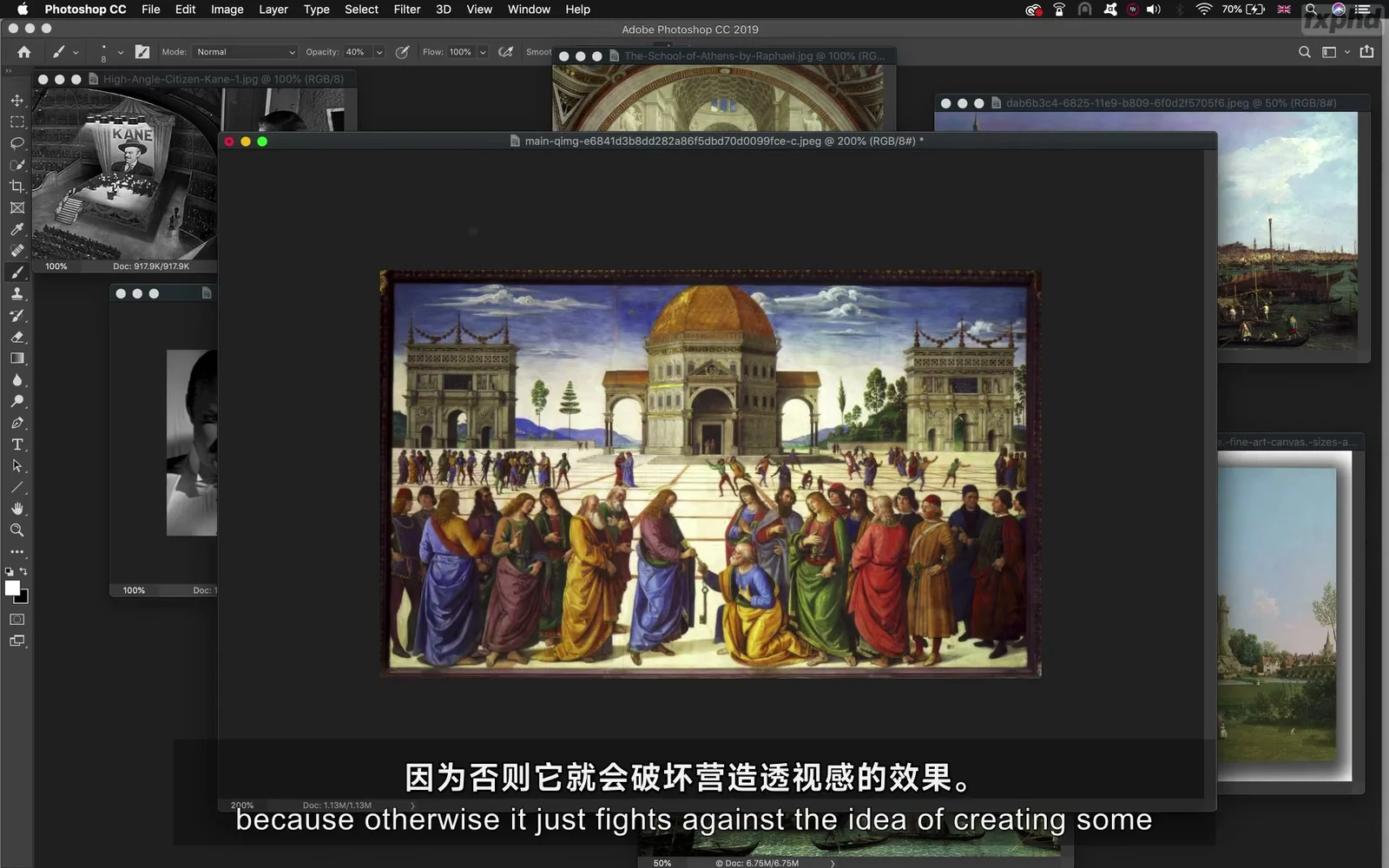Reset default foreground and background colors

point(9,572)
